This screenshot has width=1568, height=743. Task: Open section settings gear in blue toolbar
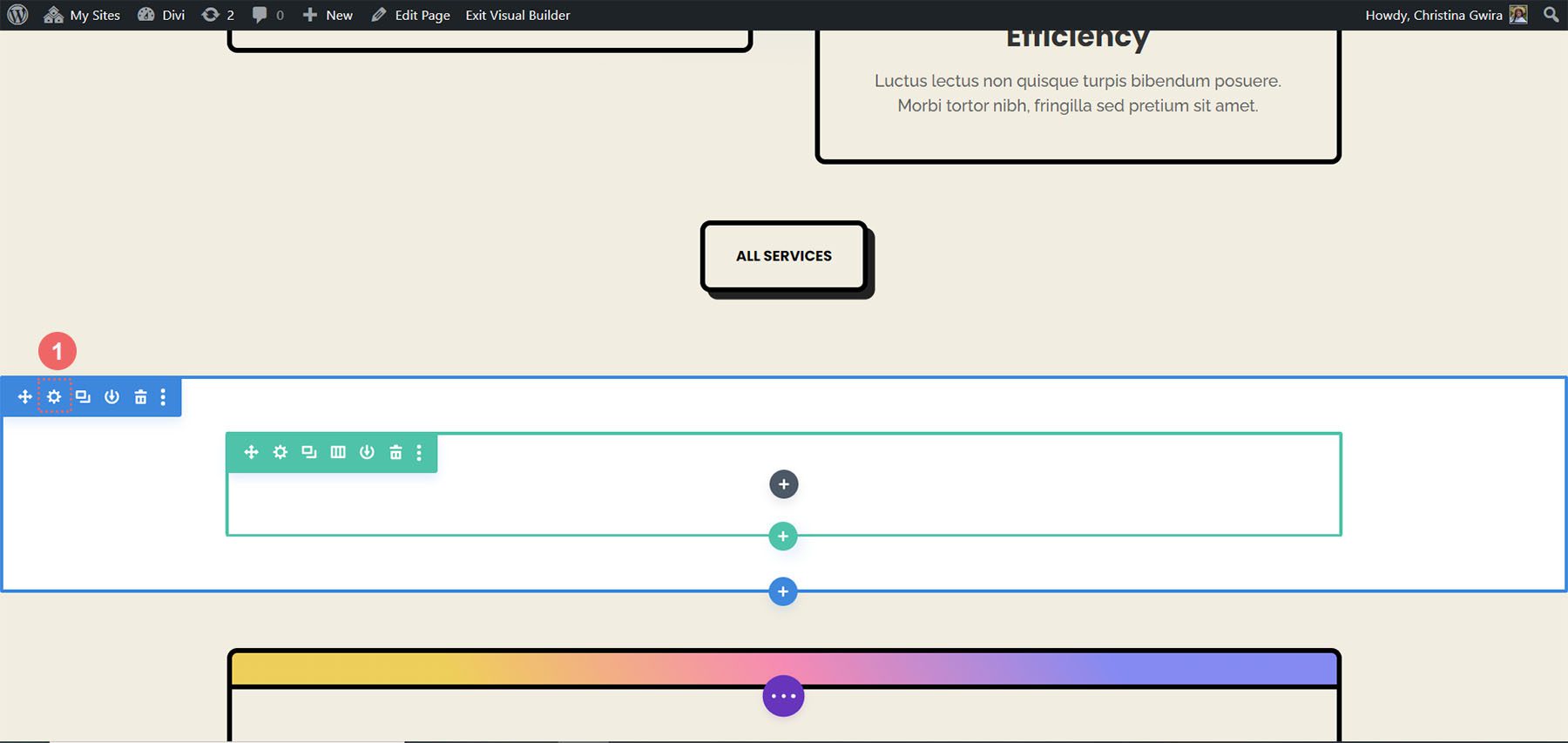[x=54, y=397]
